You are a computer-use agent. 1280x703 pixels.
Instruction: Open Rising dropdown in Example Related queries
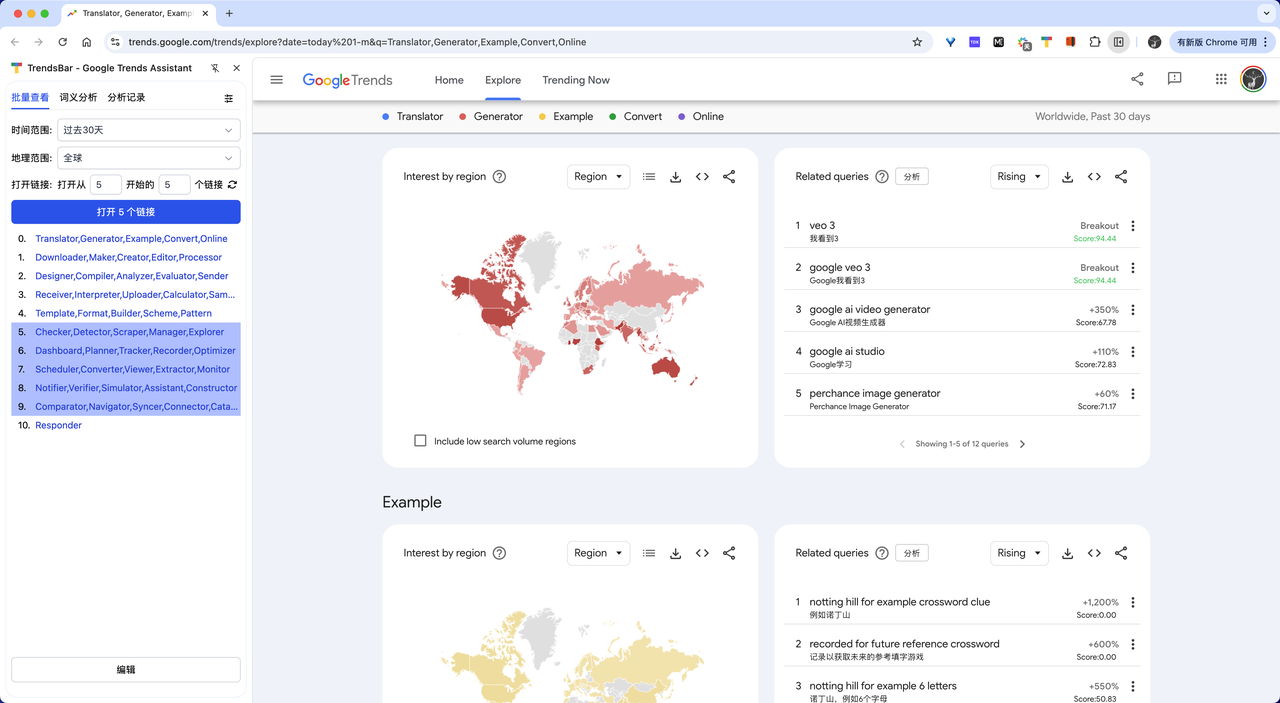coord(1019,553)
